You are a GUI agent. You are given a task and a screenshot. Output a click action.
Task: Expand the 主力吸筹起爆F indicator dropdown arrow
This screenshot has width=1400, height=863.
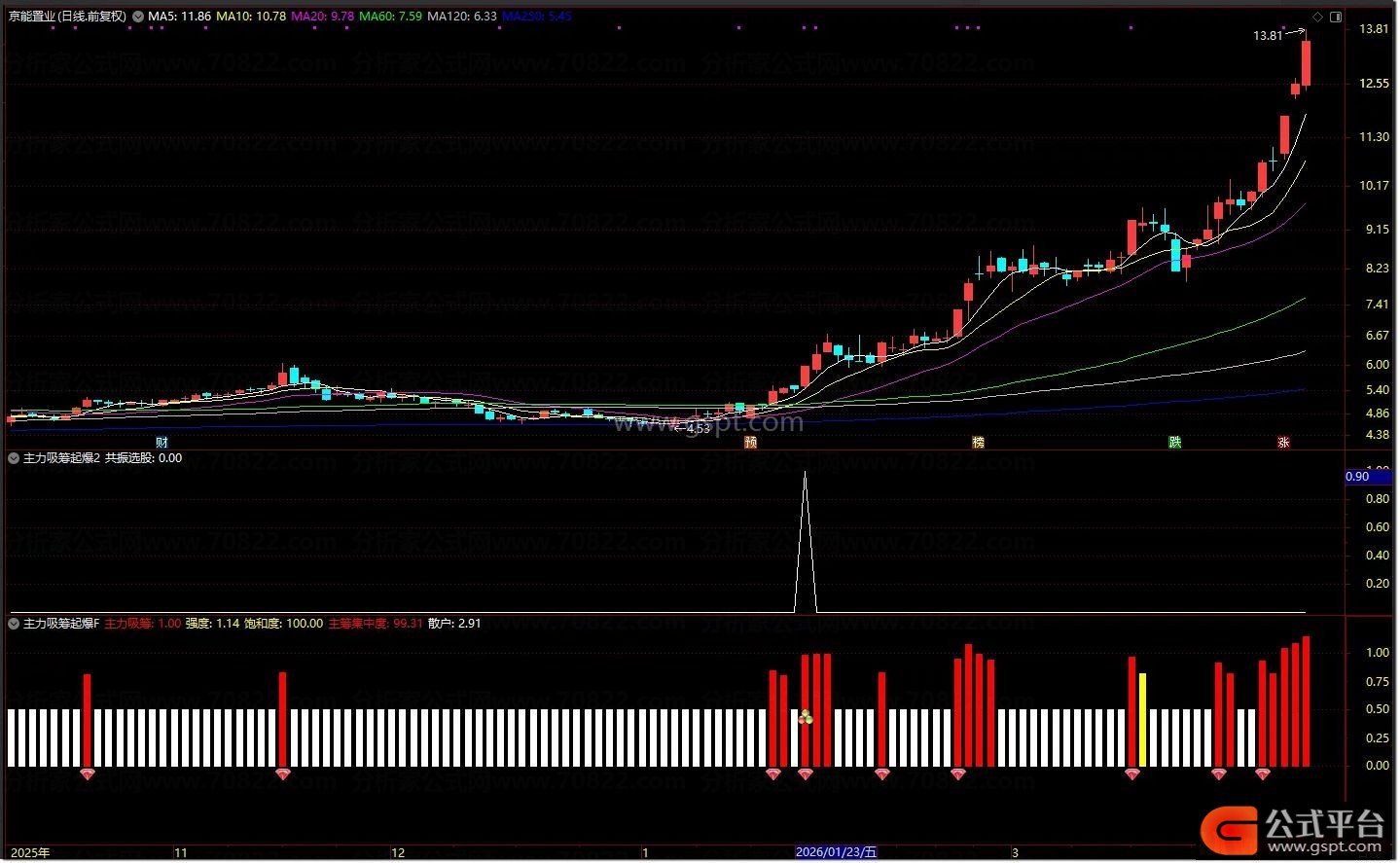(x=14, y=623)
